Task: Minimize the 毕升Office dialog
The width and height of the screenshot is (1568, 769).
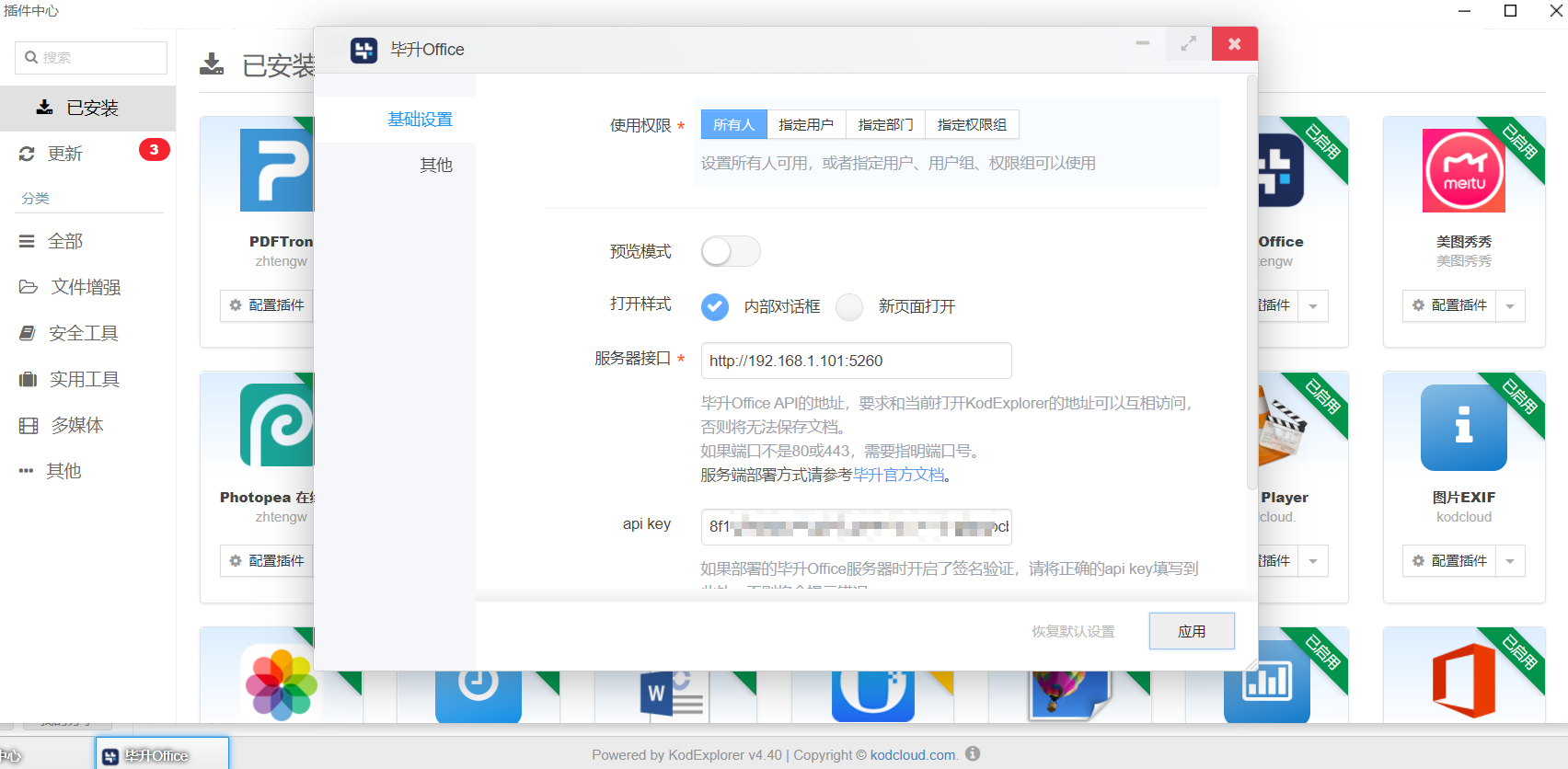Action: pyautogui.click(x=1143, y=43)
